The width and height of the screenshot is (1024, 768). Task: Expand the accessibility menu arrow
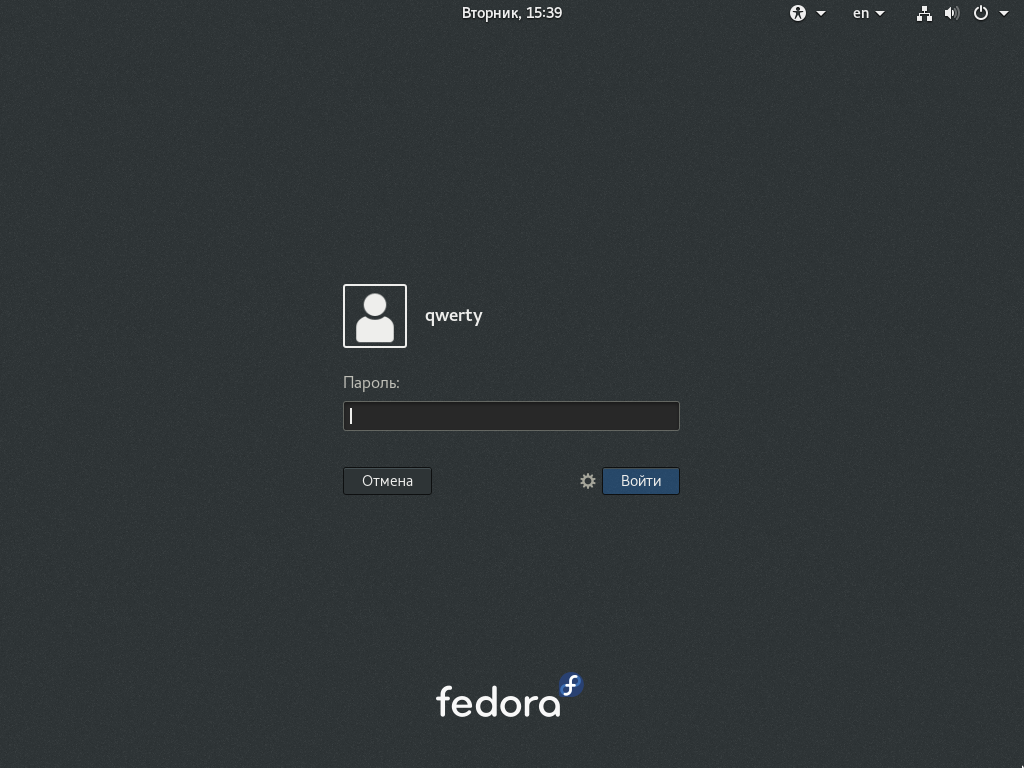(x=821, y=14)
